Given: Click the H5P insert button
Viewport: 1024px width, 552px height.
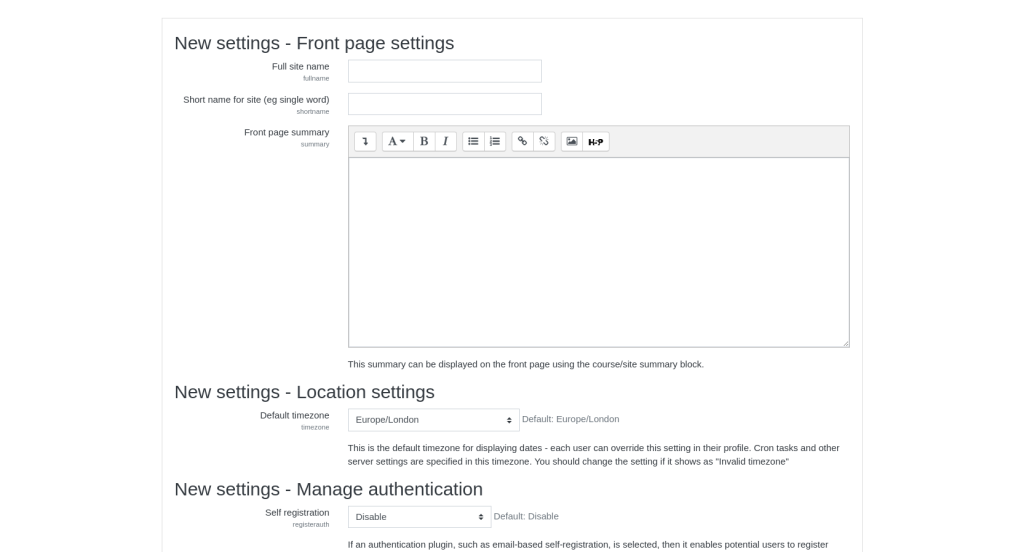Looking at the screenshot, I should pos(596,142).
